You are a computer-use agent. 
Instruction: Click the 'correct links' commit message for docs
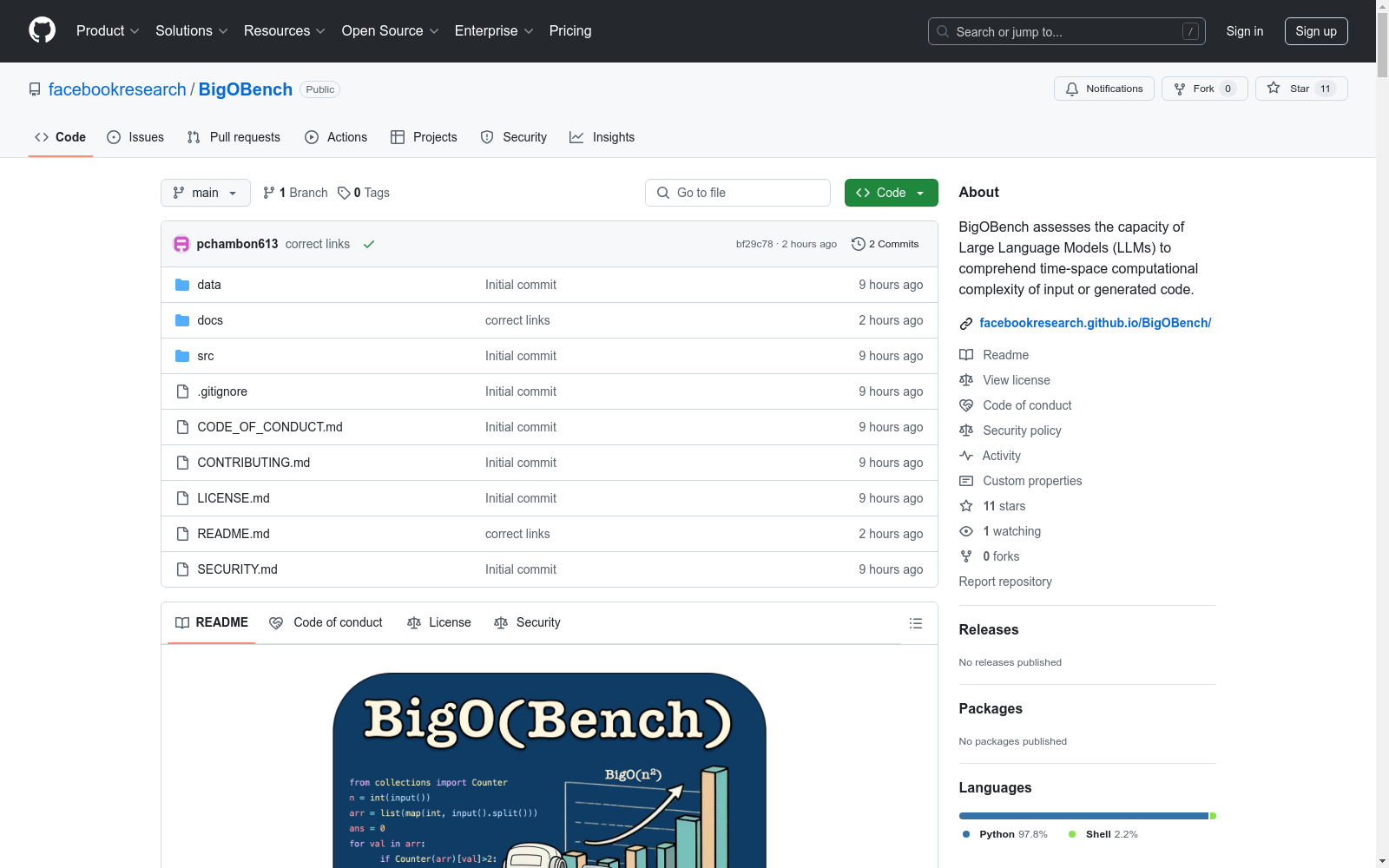517,320
